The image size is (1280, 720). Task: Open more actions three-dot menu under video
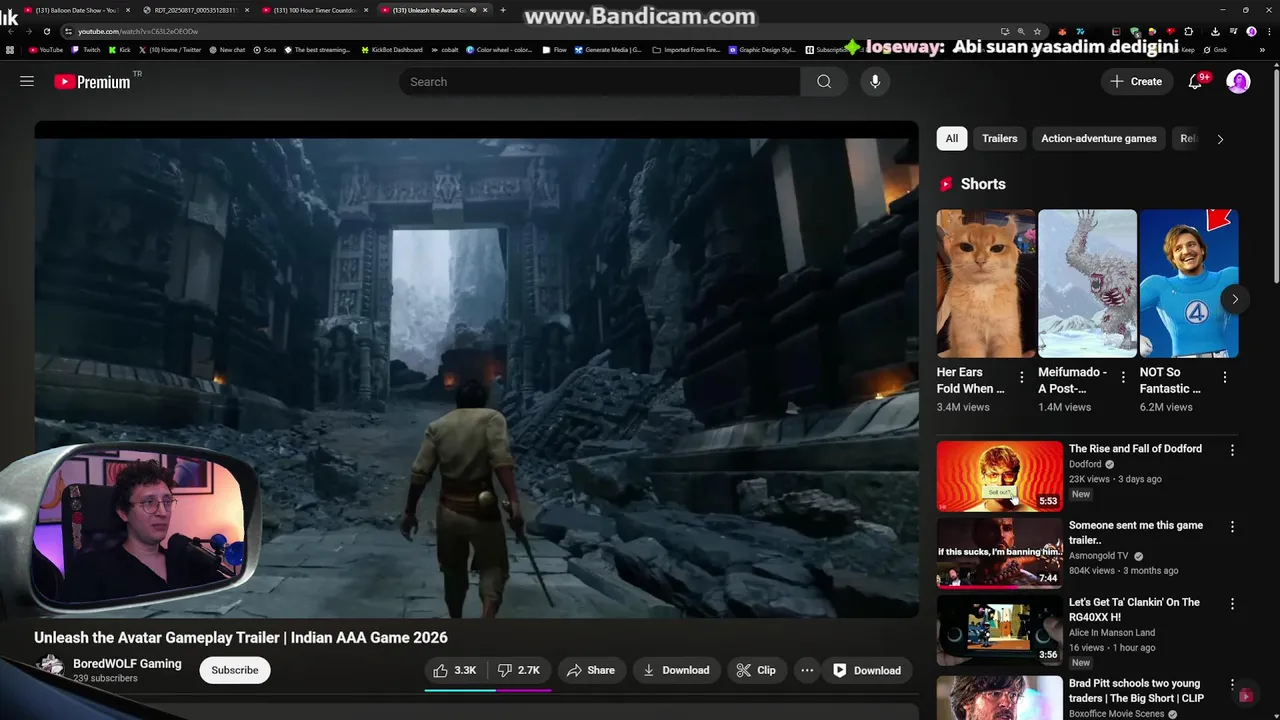coord(807,670)
